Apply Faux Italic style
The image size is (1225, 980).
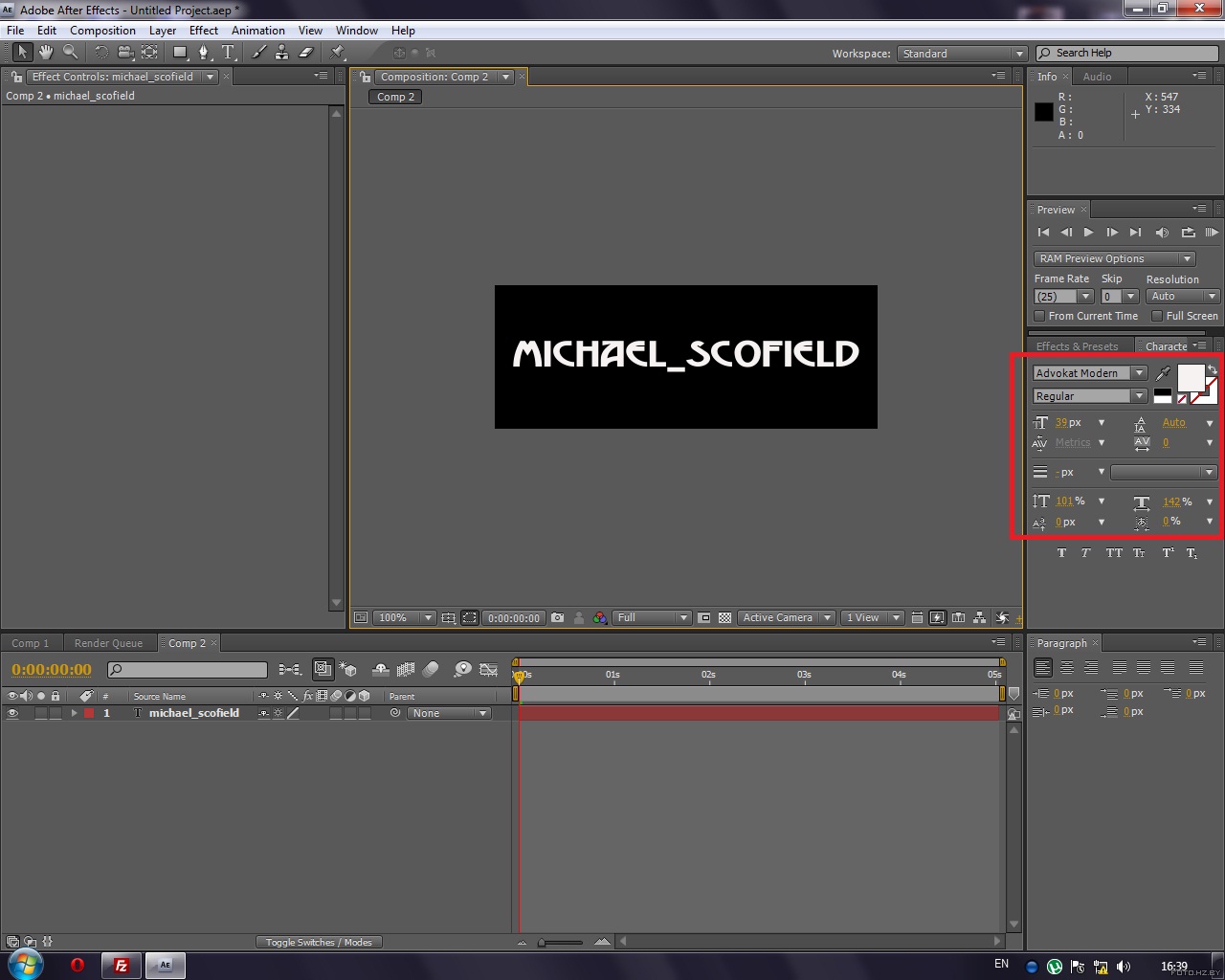(1085, 553)
